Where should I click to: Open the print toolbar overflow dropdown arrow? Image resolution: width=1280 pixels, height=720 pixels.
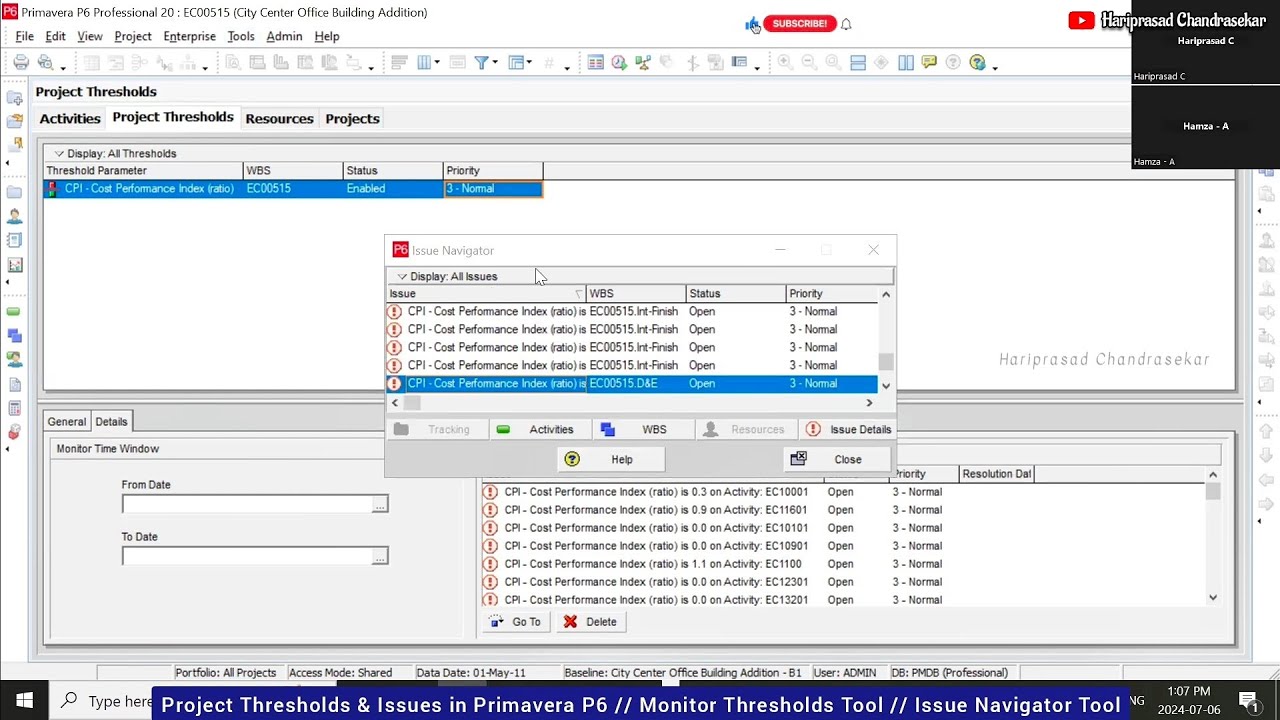pyautogui.click(x=62, y=68)
